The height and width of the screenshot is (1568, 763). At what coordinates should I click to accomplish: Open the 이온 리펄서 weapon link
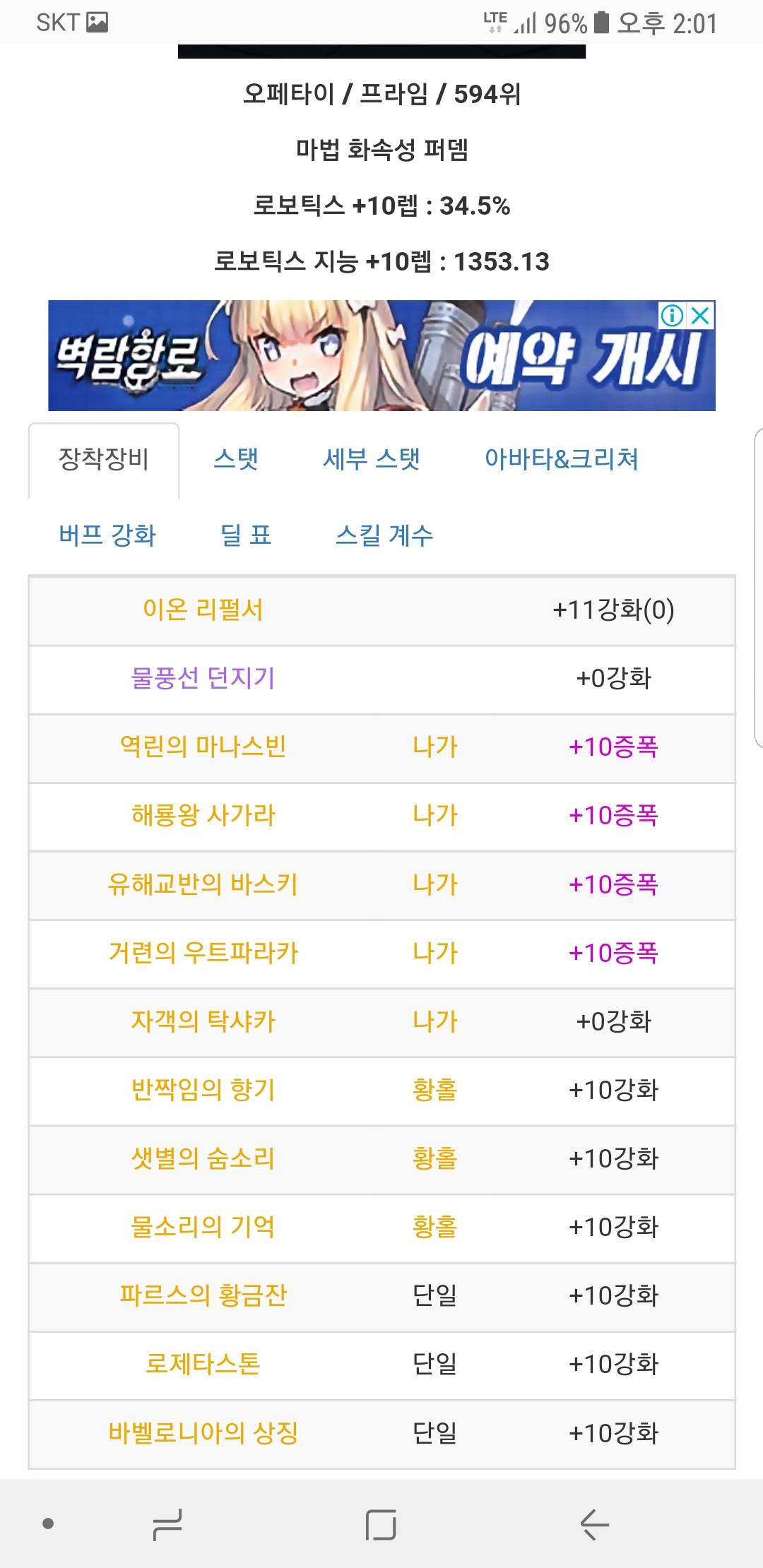(x=203, y=610)
